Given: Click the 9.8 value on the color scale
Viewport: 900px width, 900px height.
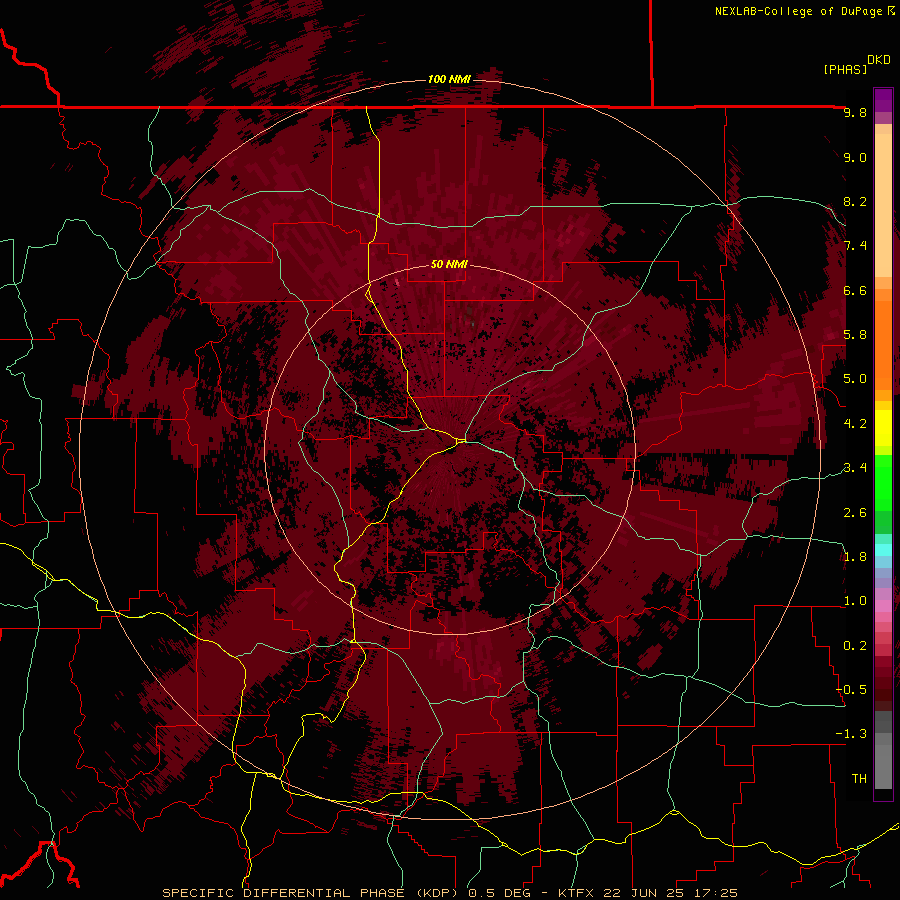Looking at the screenshot, I should tap(855, 113).
